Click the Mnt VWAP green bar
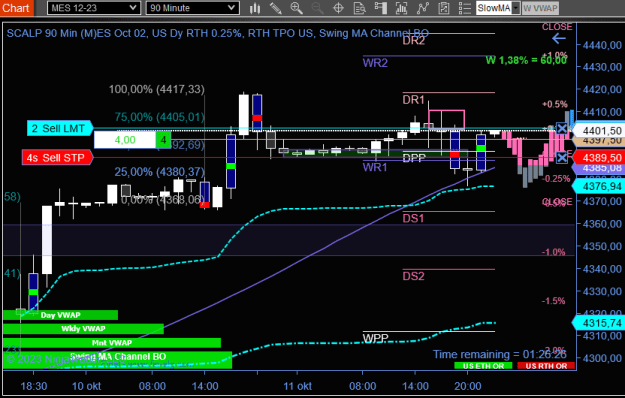 coord(112,343)
